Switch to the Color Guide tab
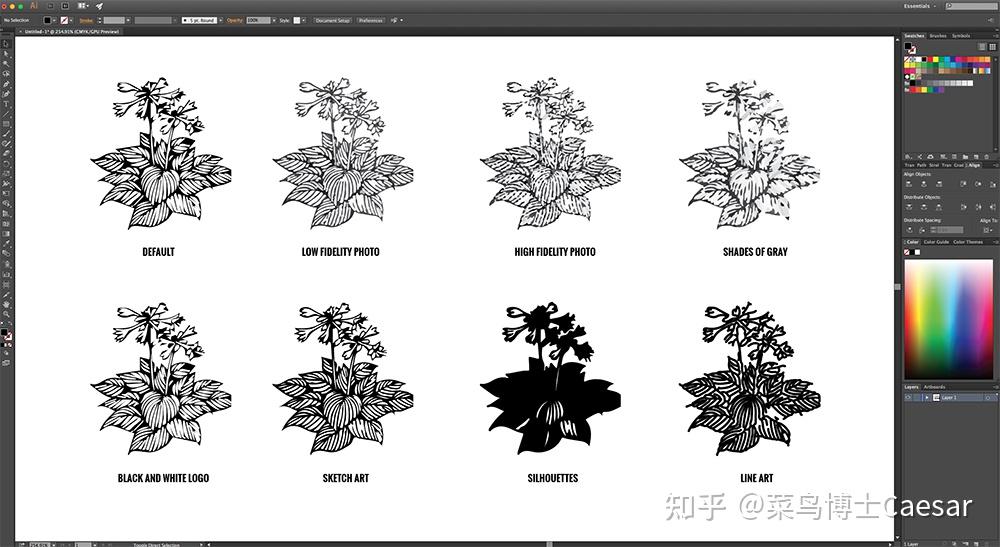Viewport: 1000px width, 547px height. [936, 242]
